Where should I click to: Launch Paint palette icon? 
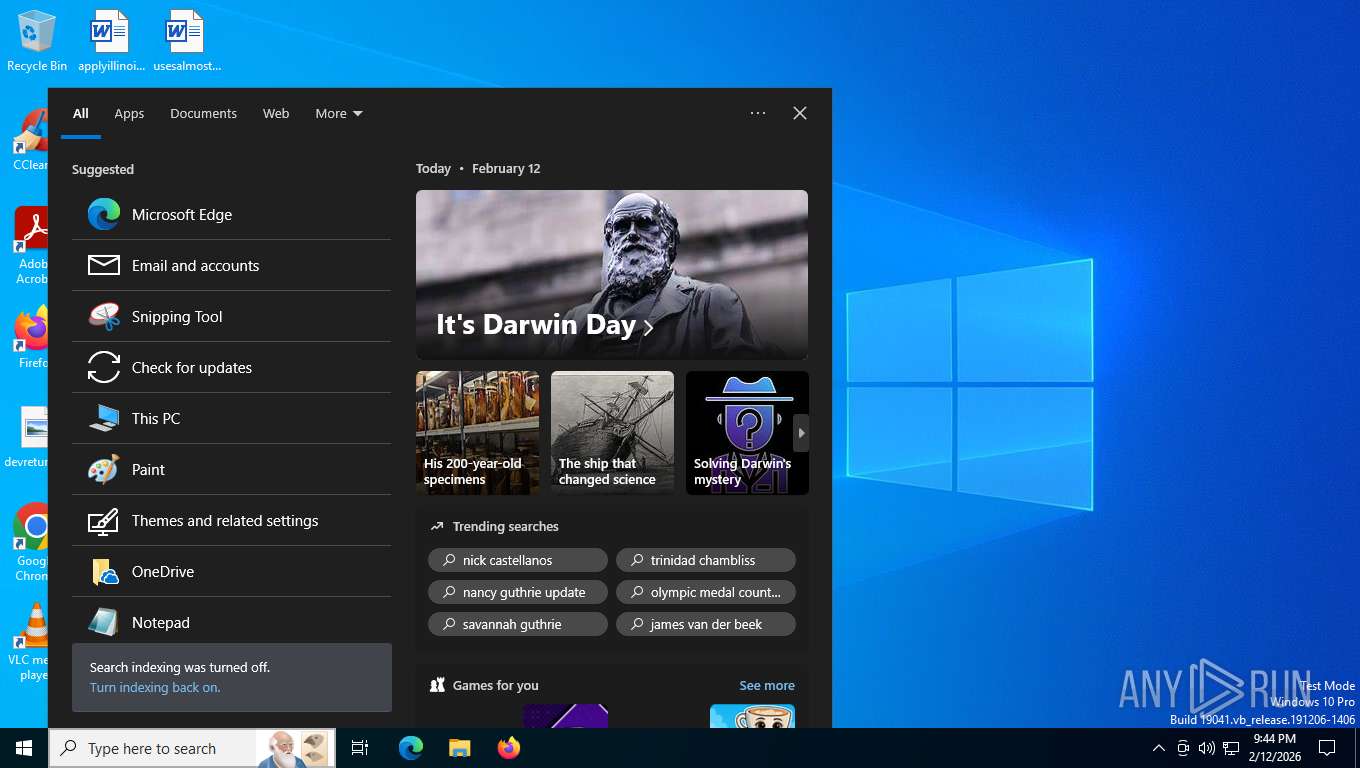104,469
